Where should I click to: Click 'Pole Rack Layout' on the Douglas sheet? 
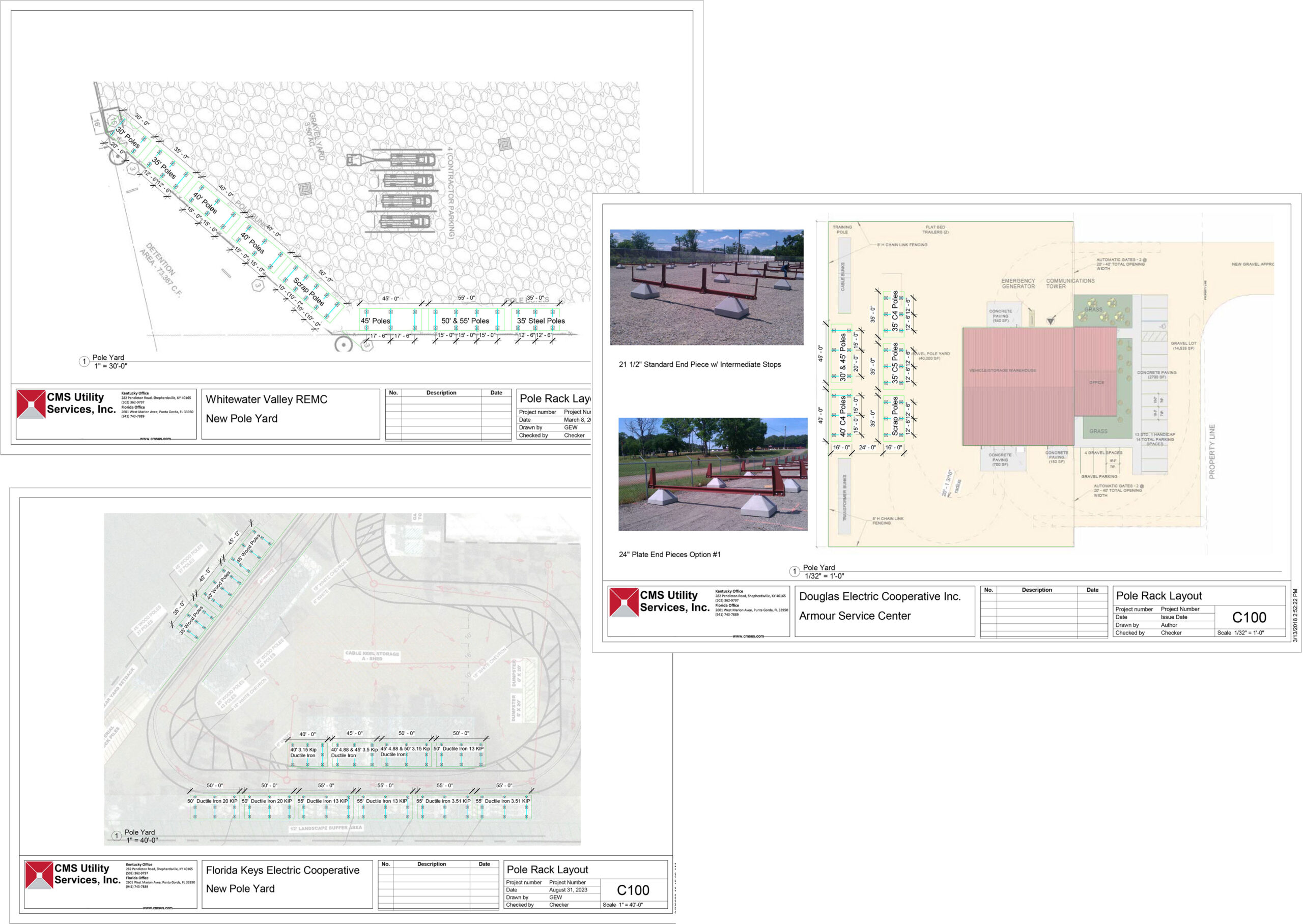(1159, 596)
